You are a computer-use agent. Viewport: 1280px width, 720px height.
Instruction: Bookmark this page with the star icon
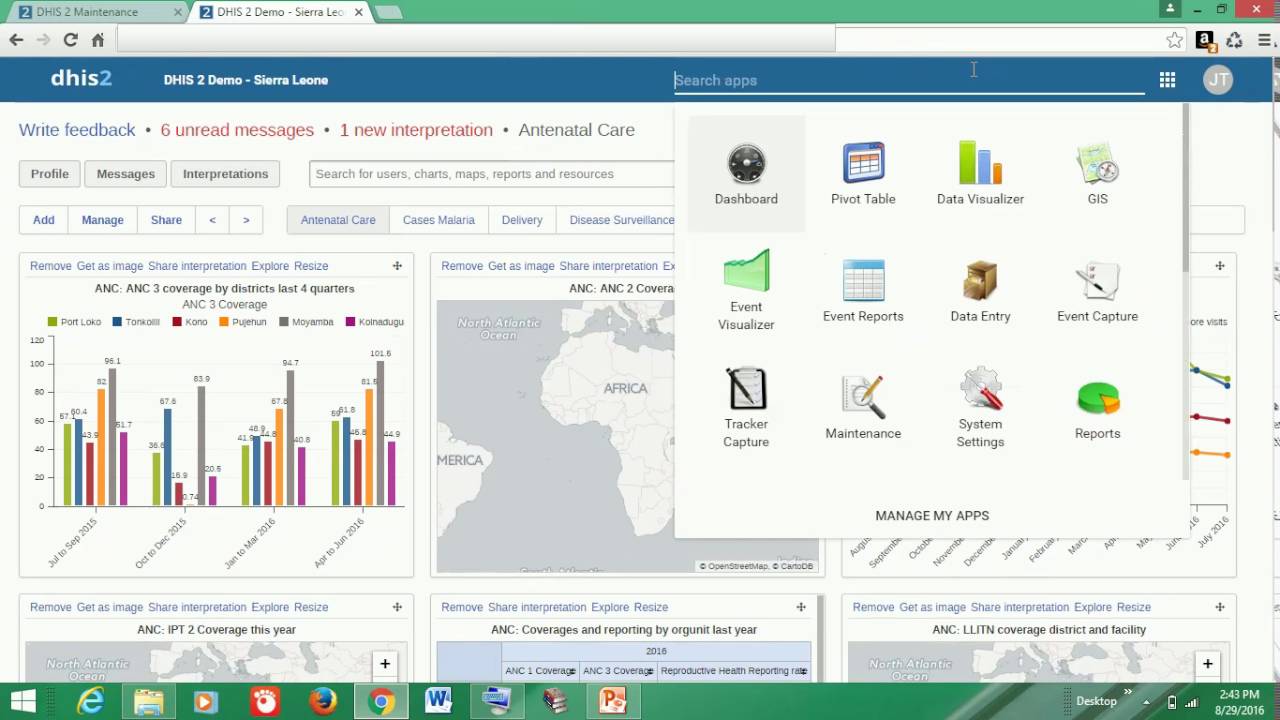click(x=1175, y=40)
